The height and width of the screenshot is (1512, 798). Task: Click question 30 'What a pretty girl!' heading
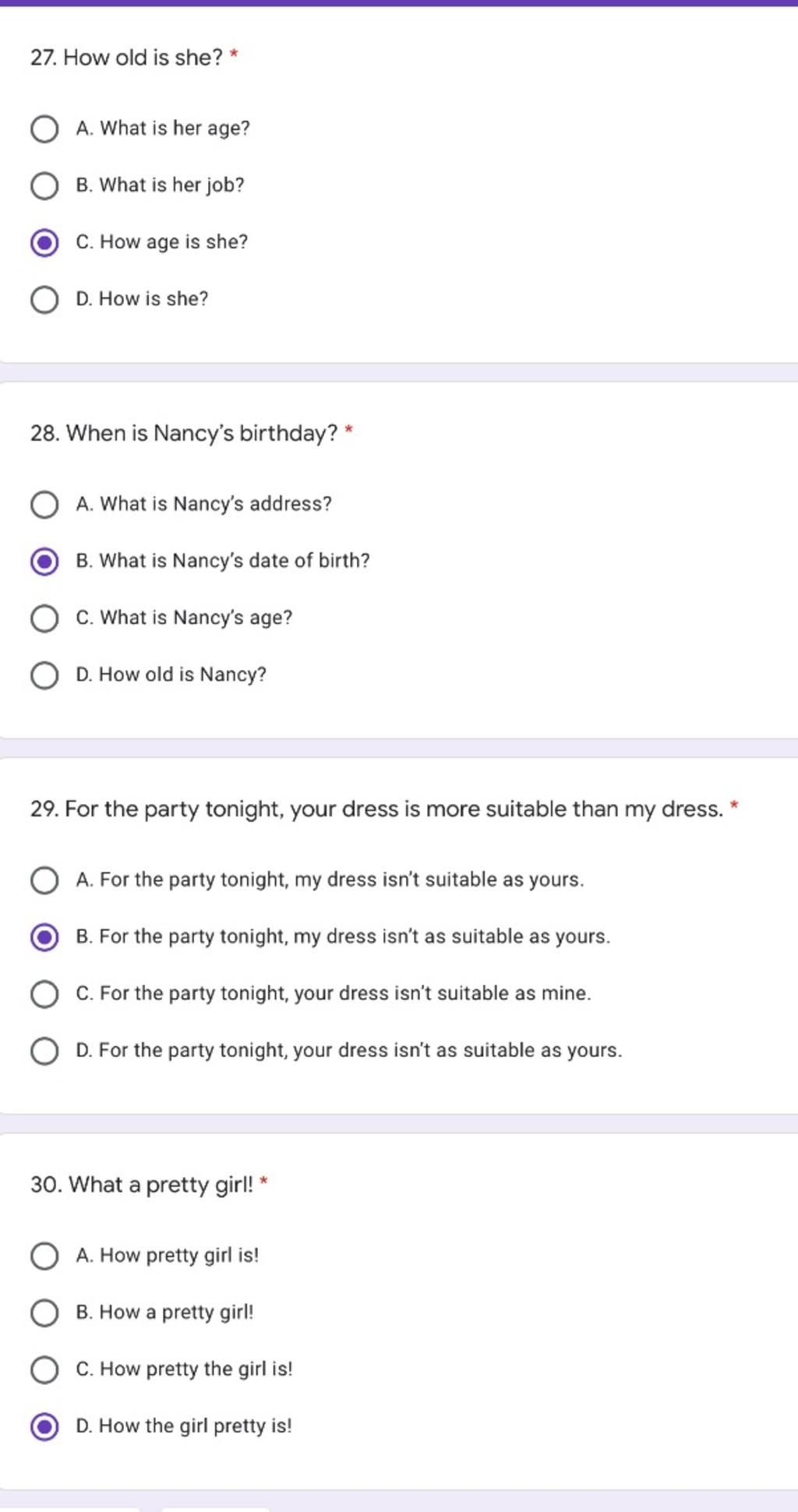(142, 1185)
